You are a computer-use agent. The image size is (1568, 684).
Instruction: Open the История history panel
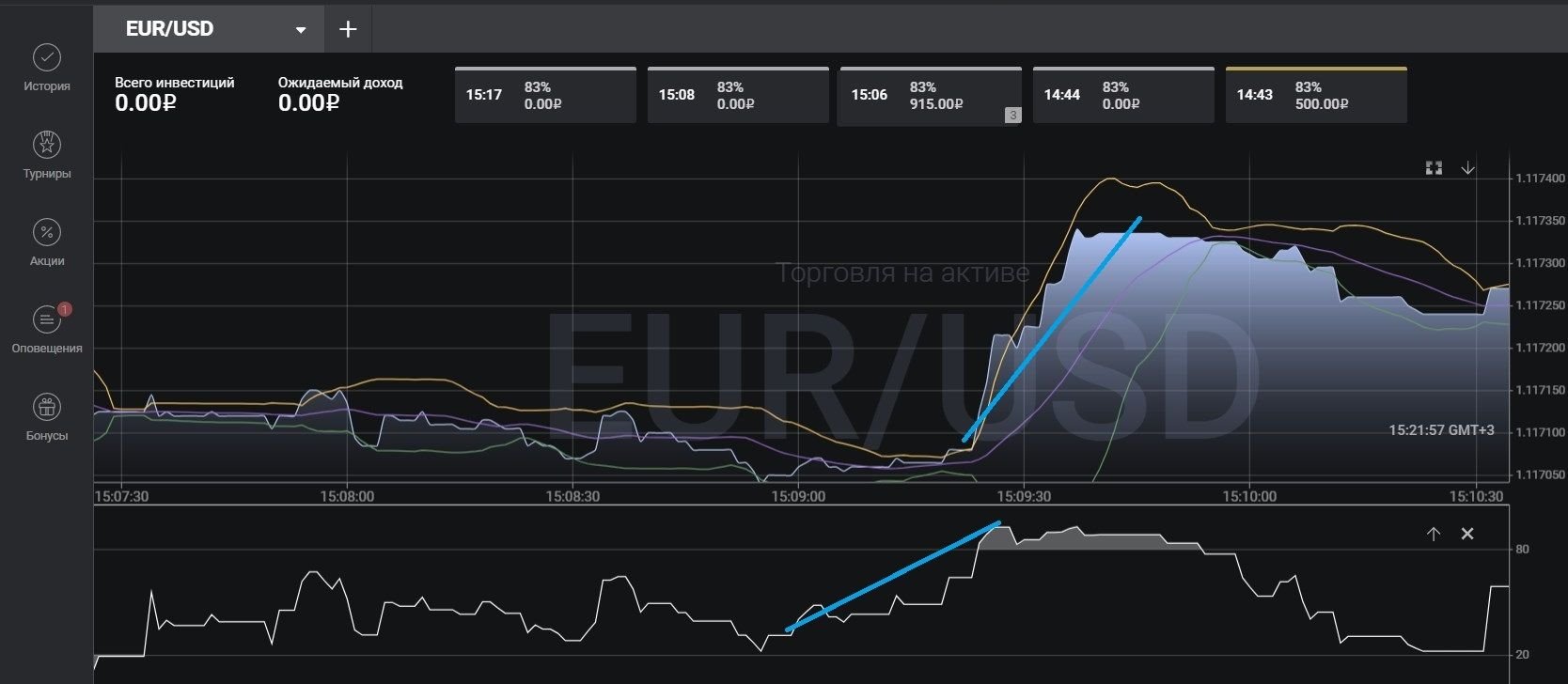[x=47, y=68]
